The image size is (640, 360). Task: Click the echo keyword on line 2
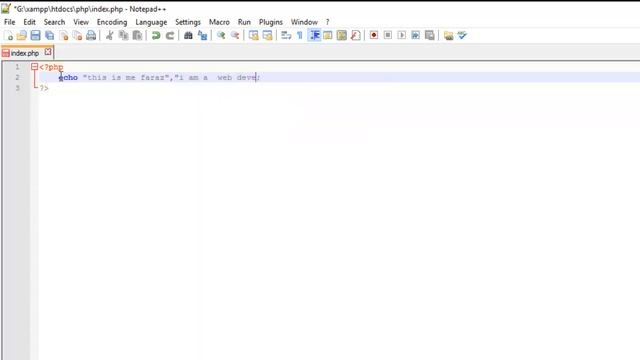68,78
